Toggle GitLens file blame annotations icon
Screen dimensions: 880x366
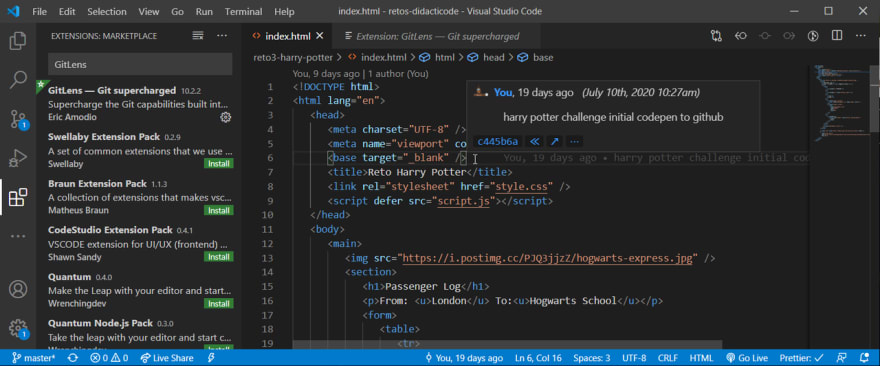point(813,36)
